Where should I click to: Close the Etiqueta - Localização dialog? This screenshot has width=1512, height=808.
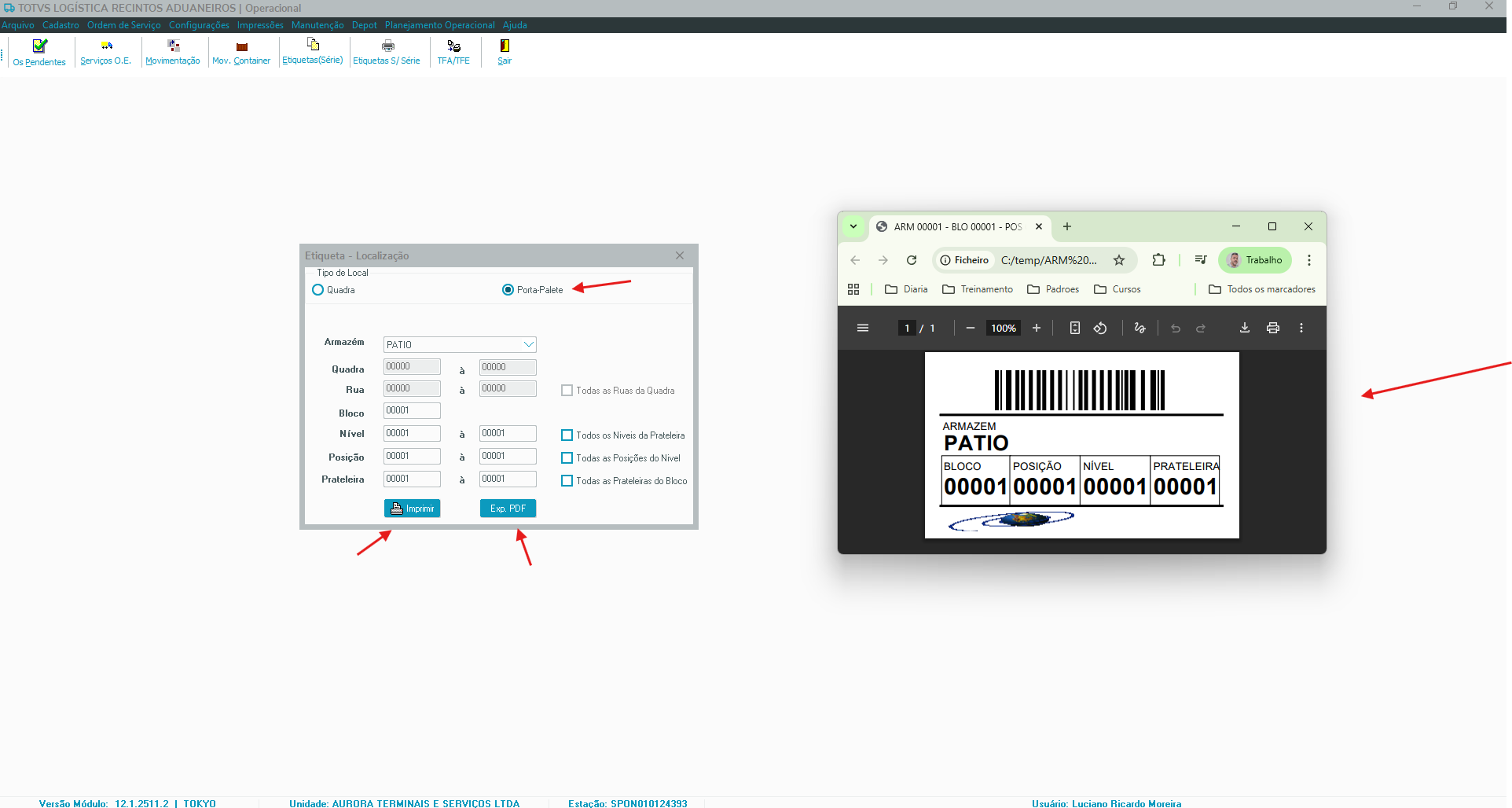coord(680,255)
